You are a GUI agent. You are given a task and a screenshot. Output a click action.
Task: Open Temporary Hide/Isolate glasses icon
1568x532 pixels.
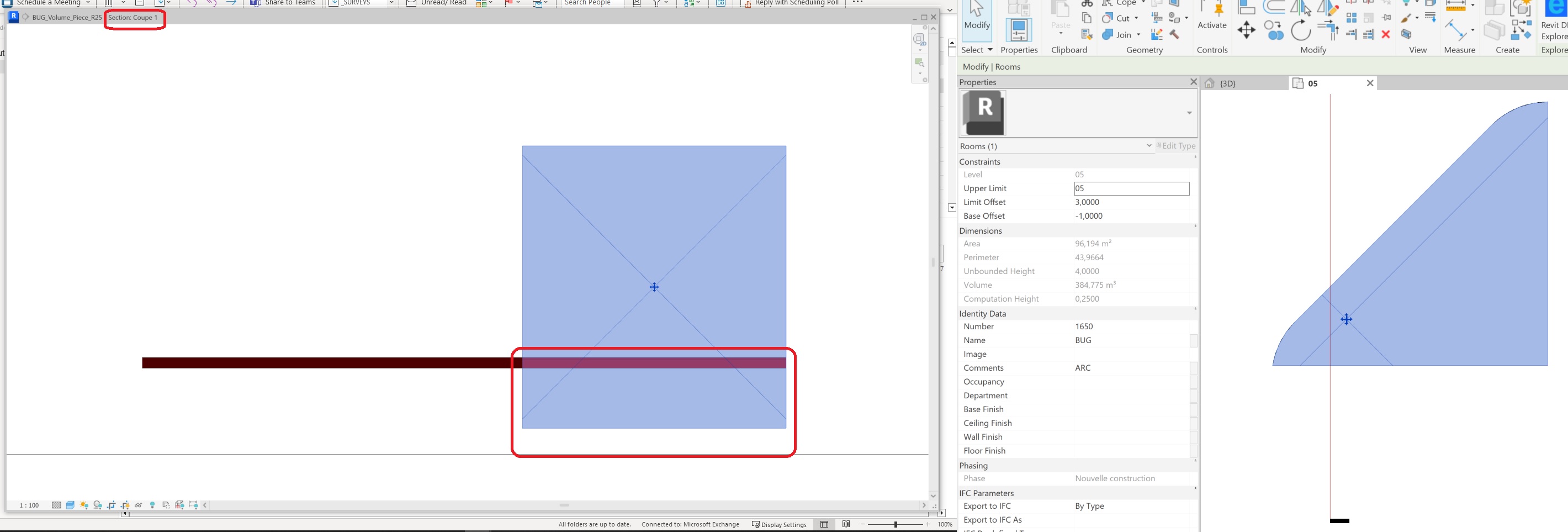pos(138,505)
